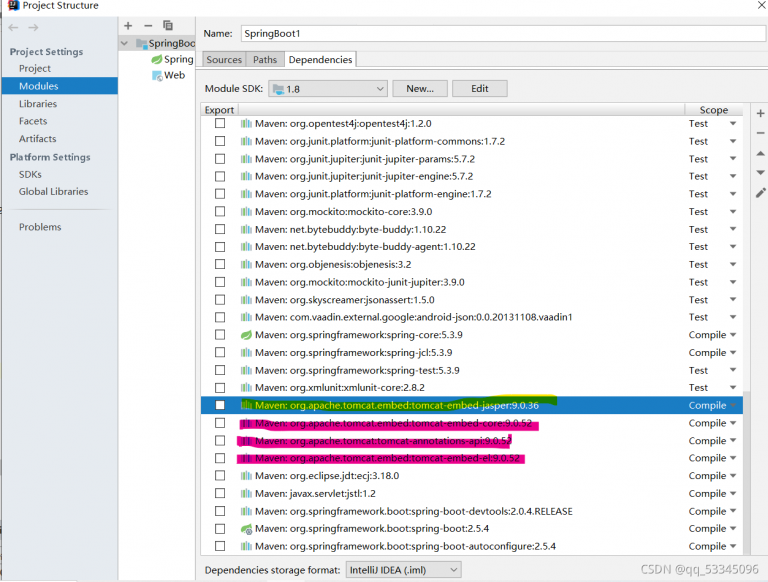Move the selected dependency down
The height and width of the screenshot is (582, 768).
(x=760, y=172)
